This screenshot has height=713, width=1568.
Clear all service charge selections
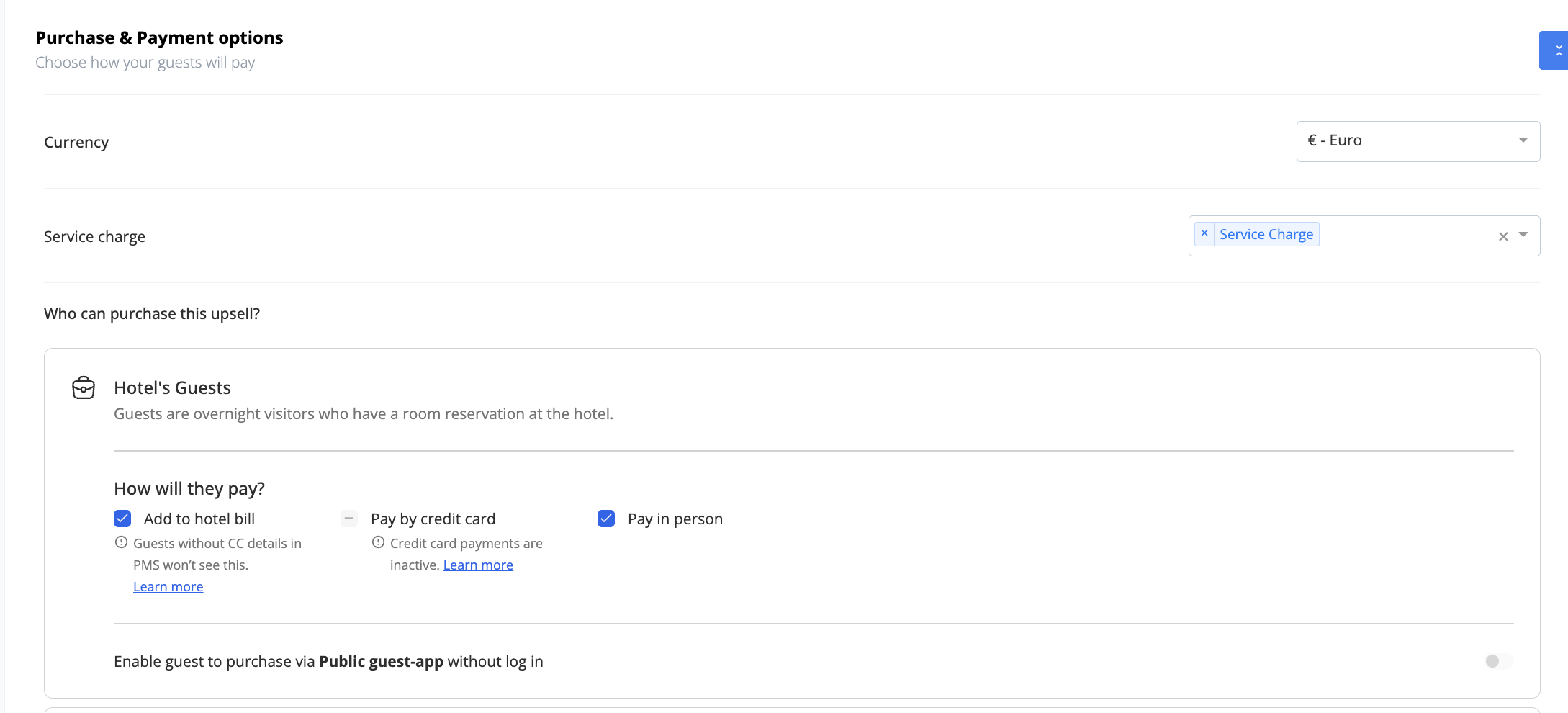[1503, 236]
